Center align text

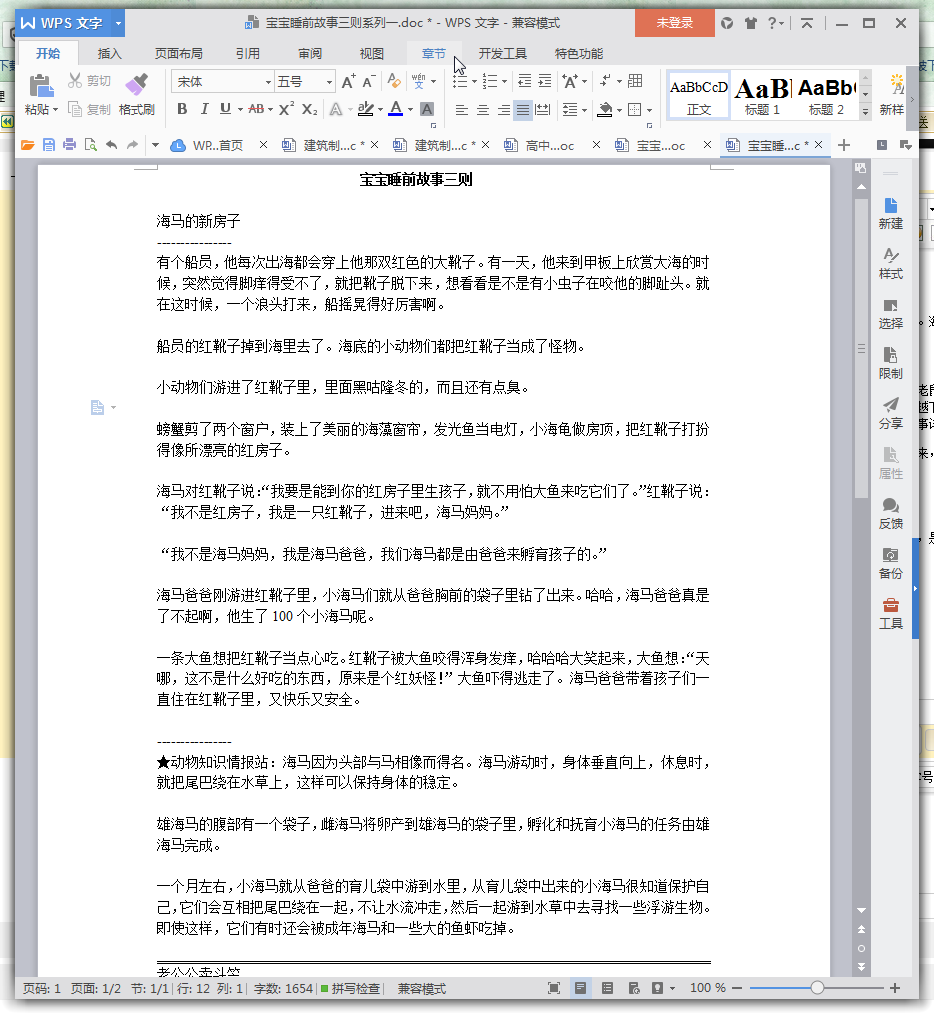(x=483, y=110)
